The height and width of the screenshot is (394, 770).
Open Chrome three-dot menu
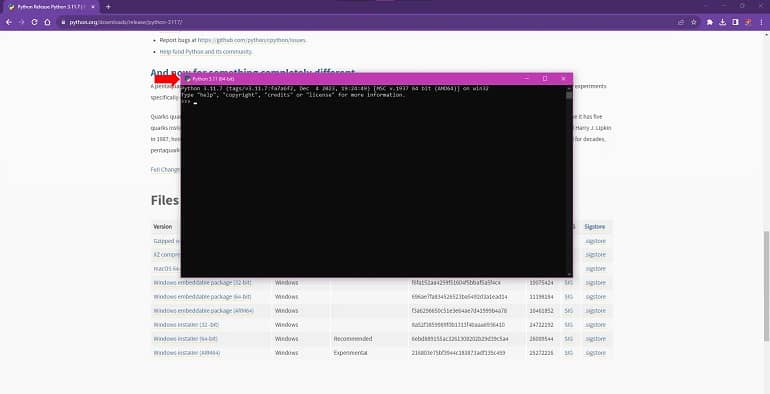point(761,22)
